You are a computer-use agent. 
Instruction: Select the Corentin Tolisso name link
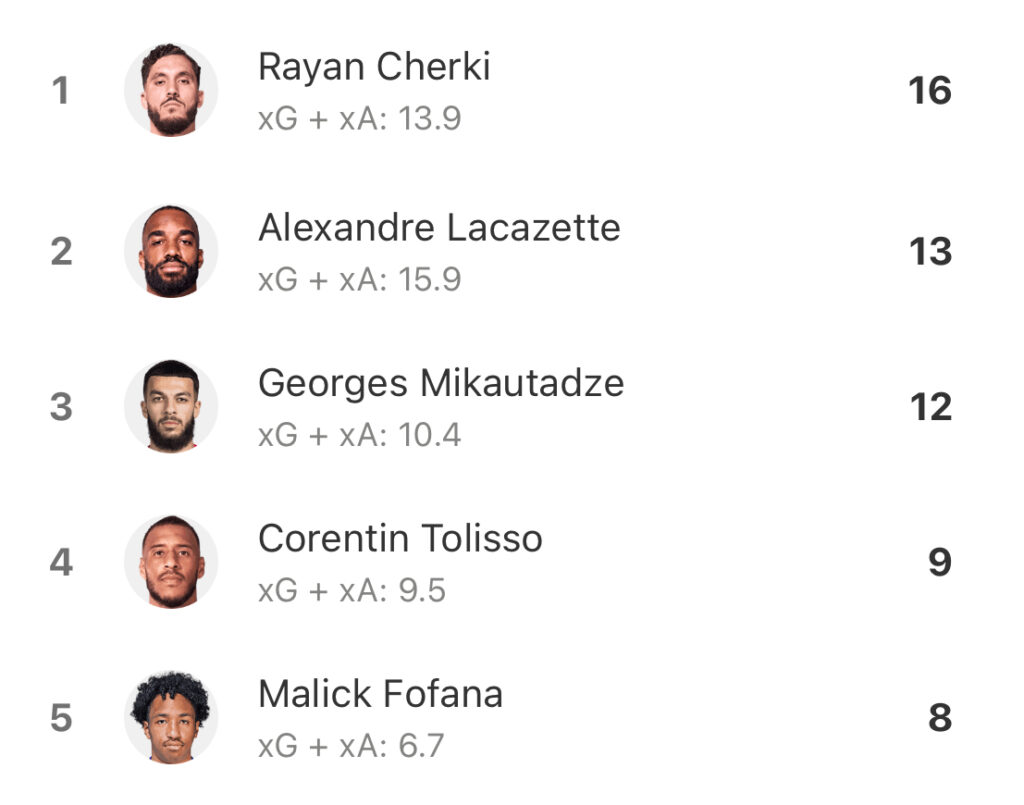pos(400,539)
